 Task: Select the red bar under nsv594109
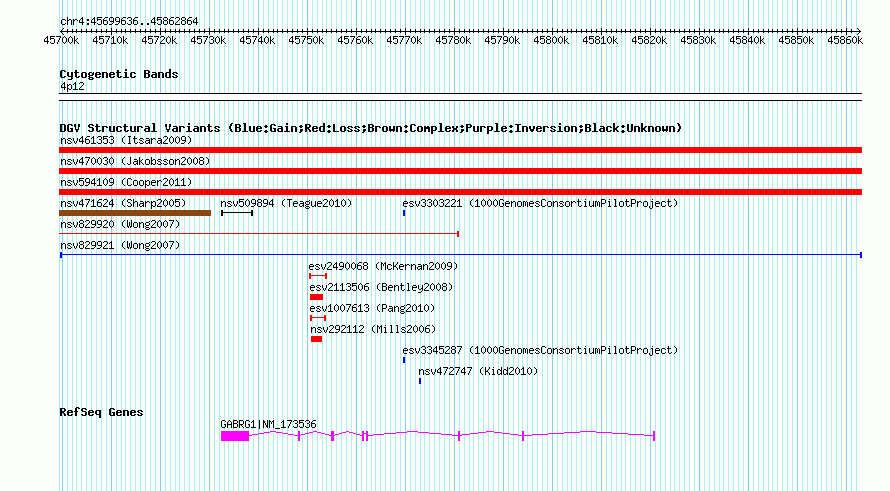tap(460, 192)
